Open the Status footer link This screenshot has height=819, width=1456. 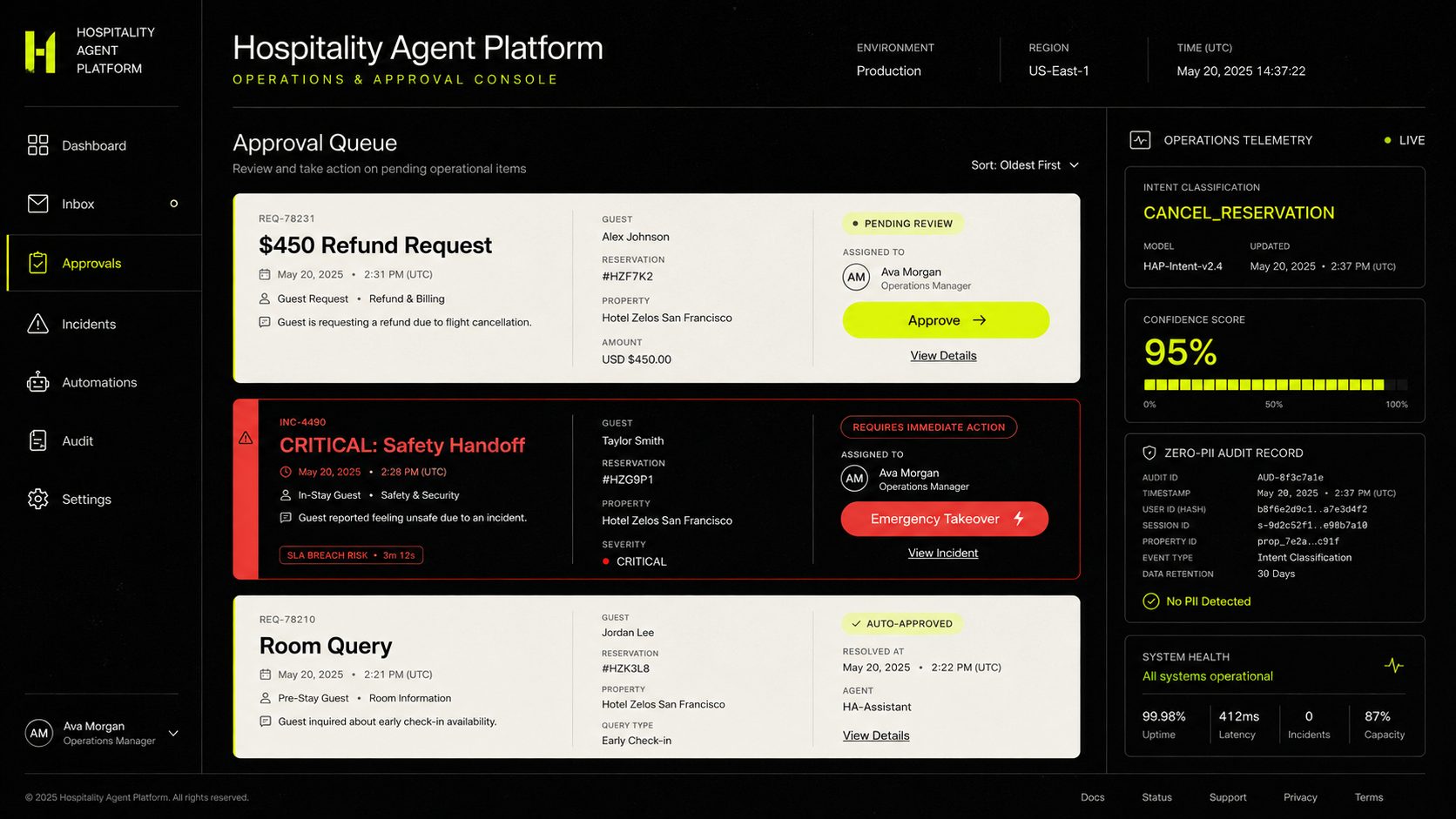coord(1156,797)
